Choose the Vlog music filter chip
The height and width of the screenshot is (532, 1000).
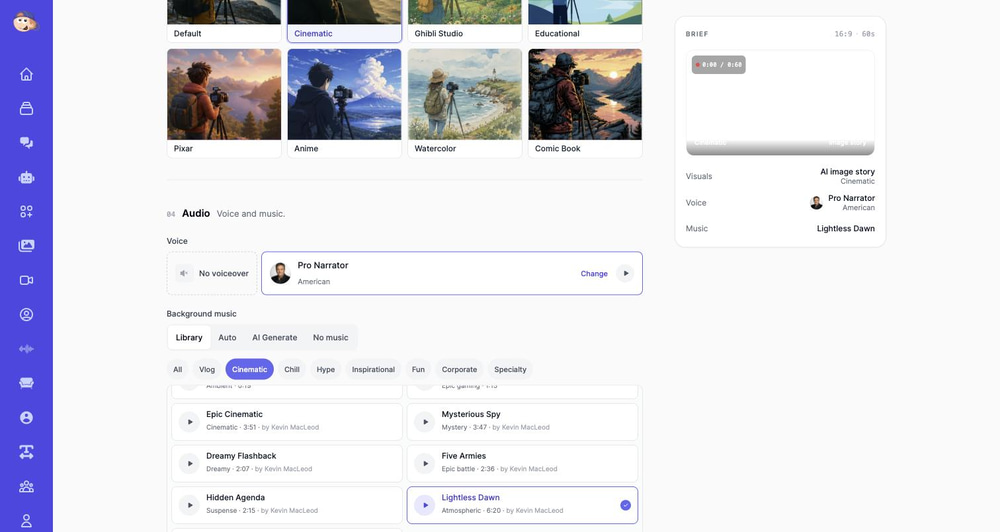(207, 369)
